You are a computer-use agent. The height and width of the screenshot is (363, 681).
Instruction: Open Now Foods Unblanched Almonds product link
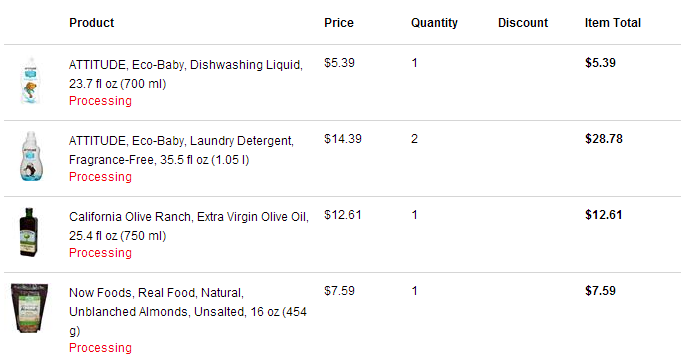click(188, 312)
